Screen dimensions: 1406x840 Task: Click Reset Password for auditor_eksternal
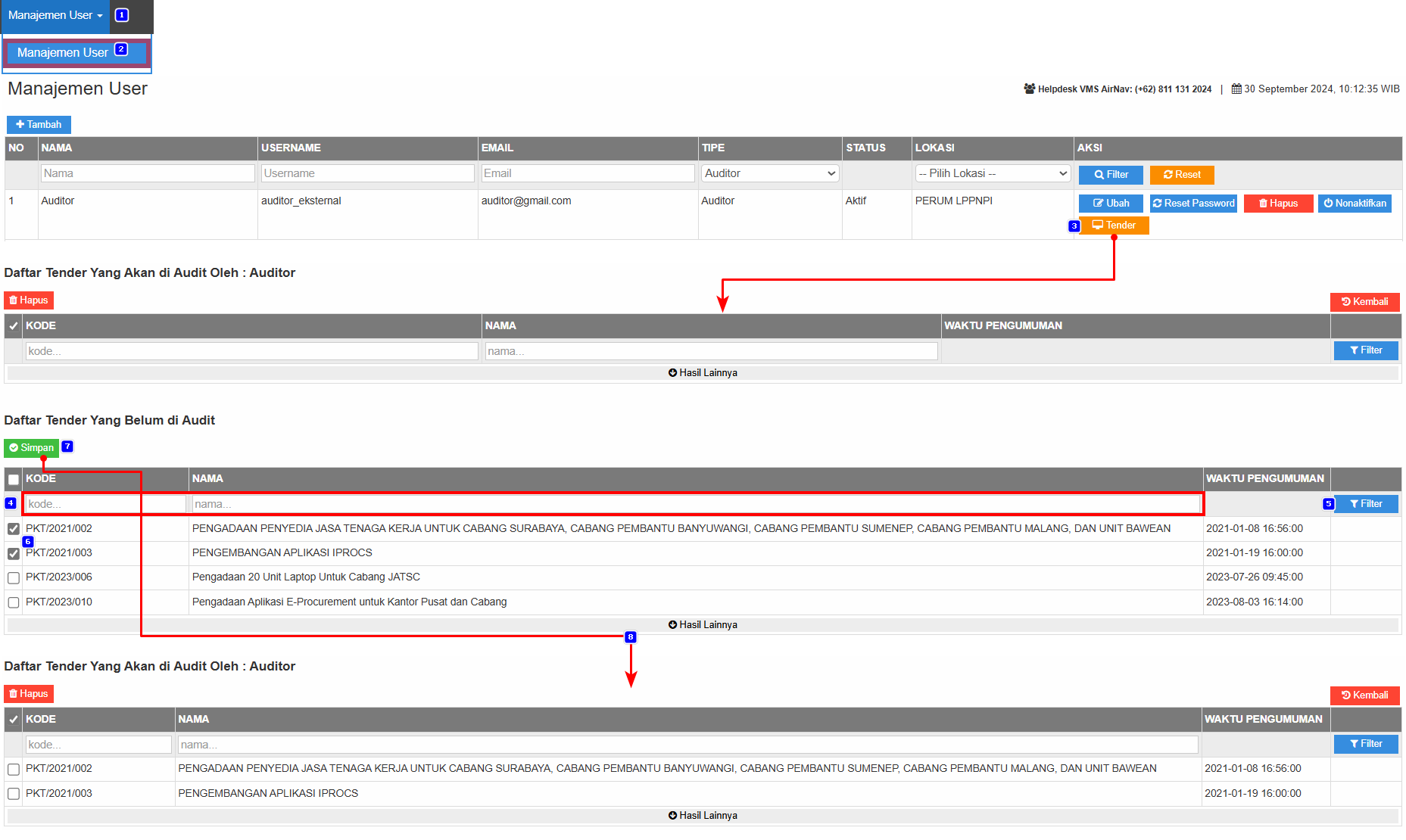coord(1193,204)
